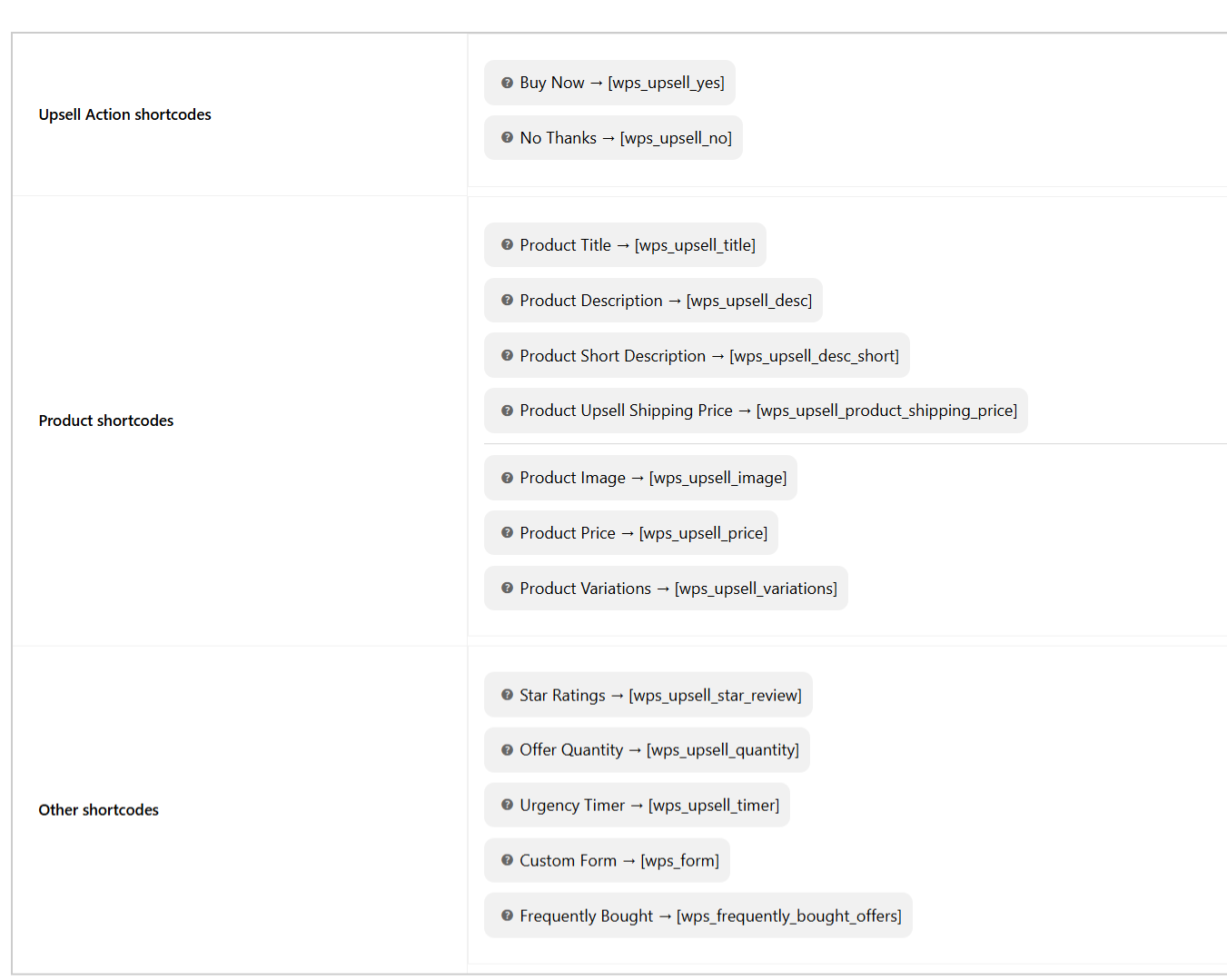This screenshot has height=980, width=1227.
Task: Select the [wps_upsell_yes] shortcode text
Action: click(x=666, y=83)
